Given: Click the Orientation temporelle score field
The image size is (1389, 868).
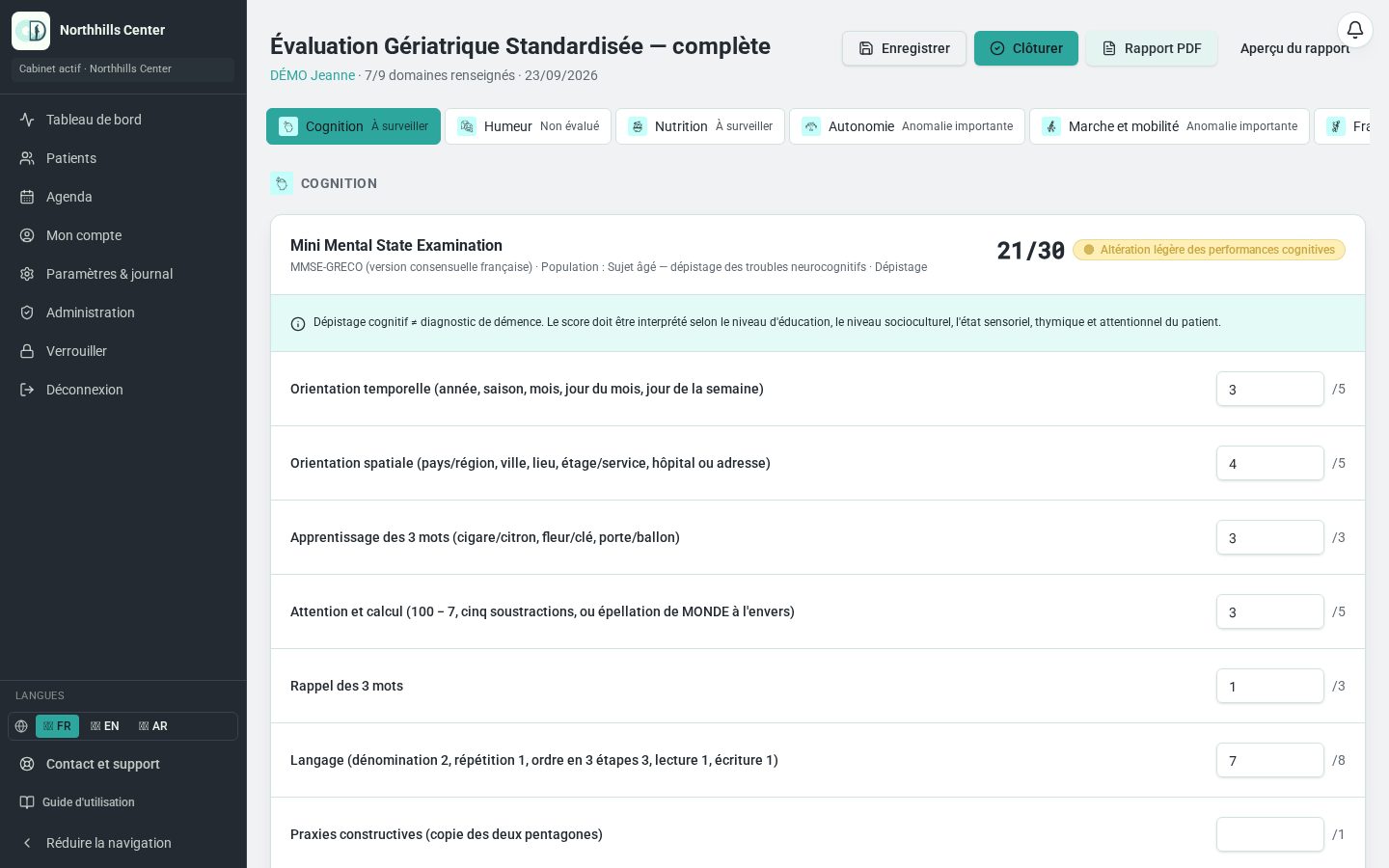Looking at the screenshot, I should [x=1270, y=389].
